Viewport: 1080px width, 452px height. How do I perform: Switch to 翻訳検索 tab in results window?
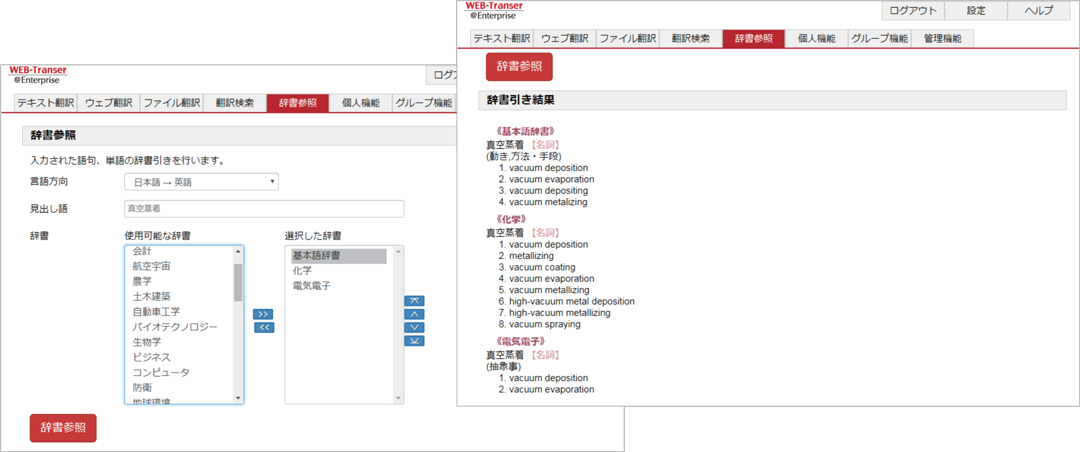[692, 39]
